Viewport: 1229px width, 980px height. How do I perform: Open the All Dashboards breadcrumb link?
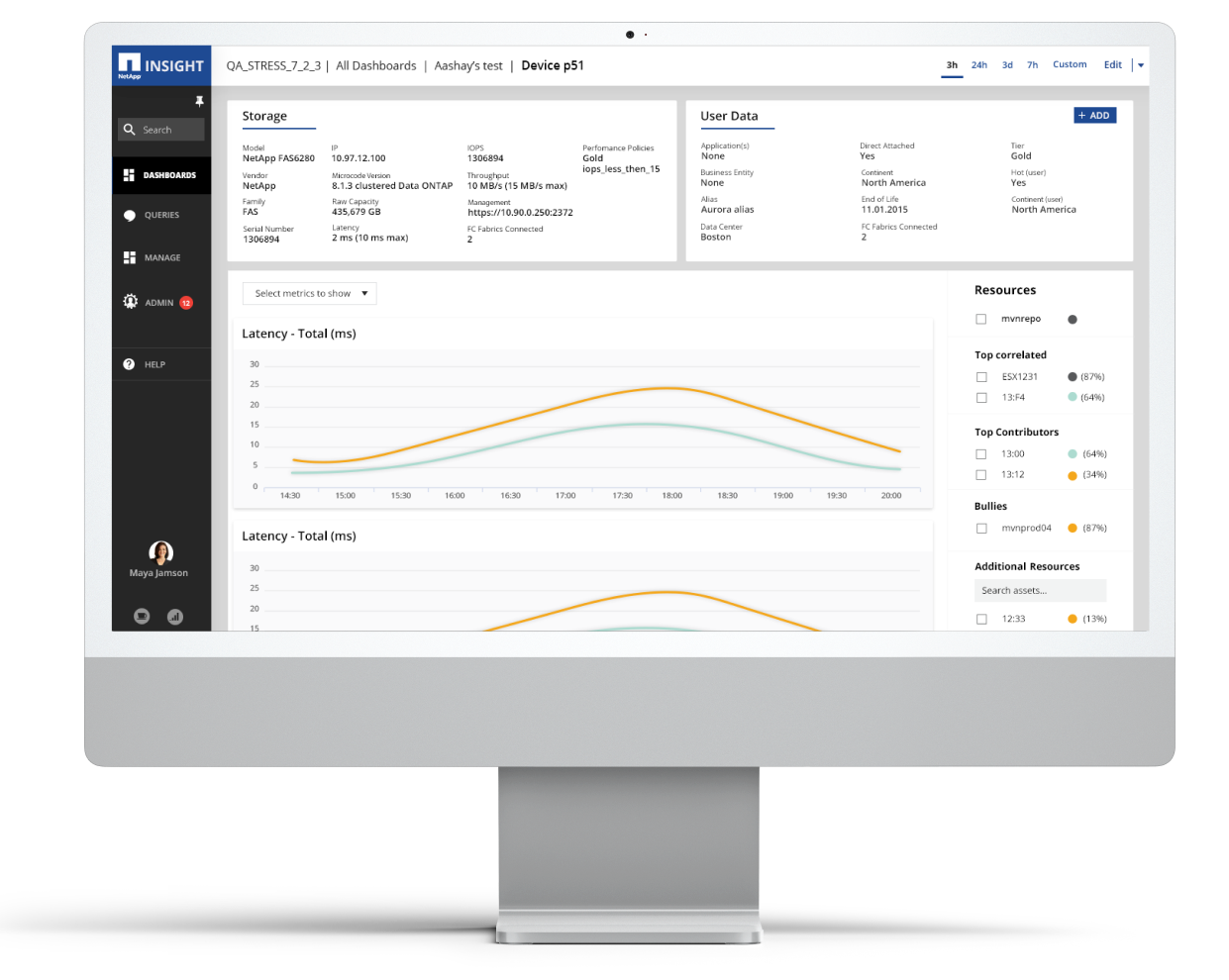(x=375, y=66)
